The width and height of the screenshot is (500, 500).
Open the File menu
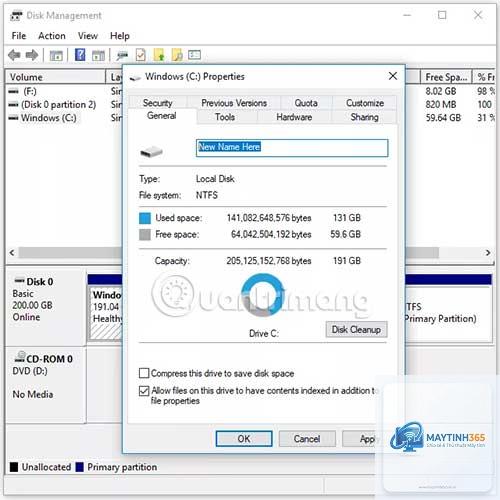19,36
